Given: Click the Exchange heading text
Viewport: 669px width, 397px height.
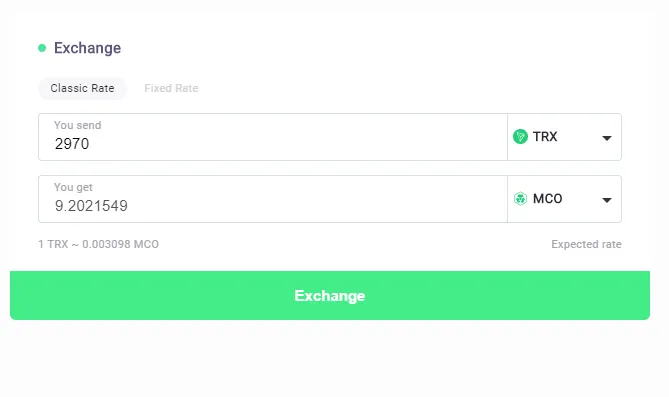Looking at the screenshot, I should click(87, 48).
